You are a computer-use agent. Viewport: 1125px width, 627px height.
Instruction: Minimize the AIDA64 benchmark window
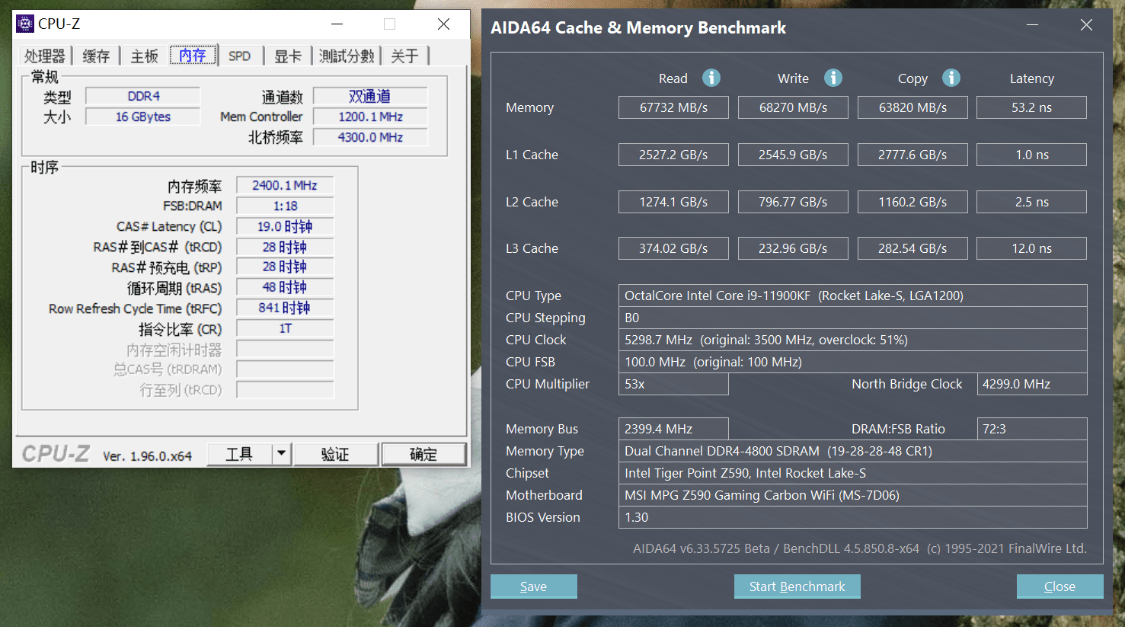click(1032, 25)
